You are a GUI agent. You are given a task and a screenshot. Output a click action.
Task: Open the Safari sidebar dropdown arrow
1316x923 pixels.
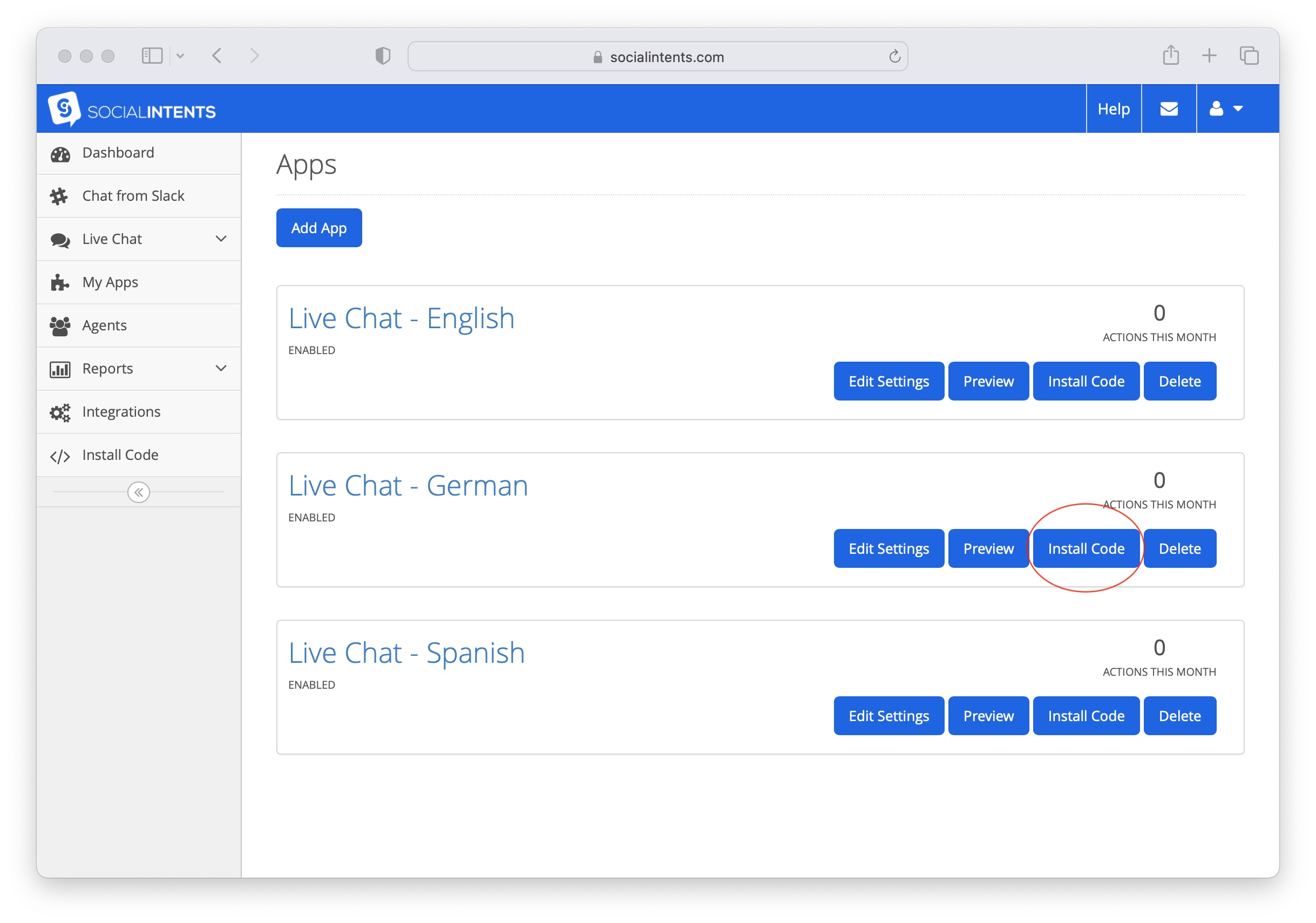tap(180, 56)
